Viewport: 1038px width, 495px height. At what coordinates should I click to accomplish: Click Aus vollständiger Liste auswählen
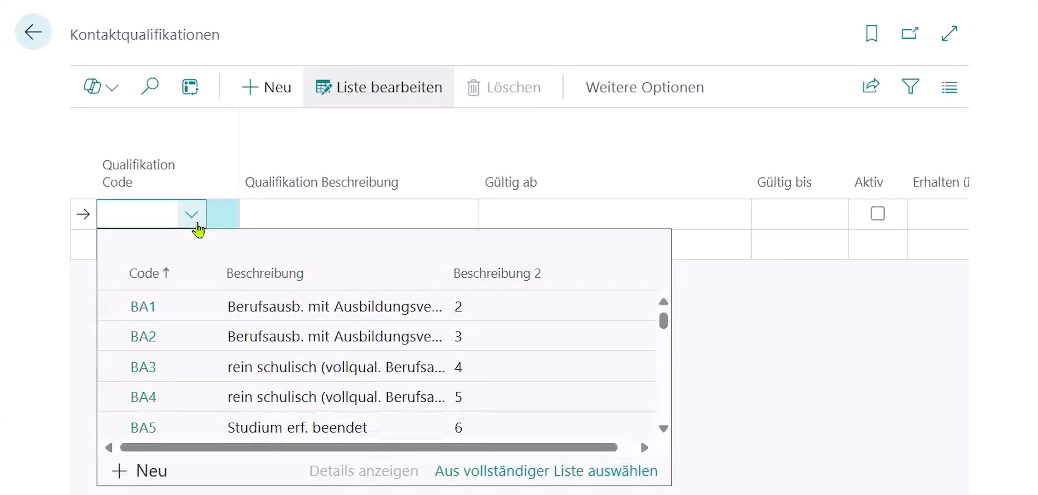click(x=546, y=471)
